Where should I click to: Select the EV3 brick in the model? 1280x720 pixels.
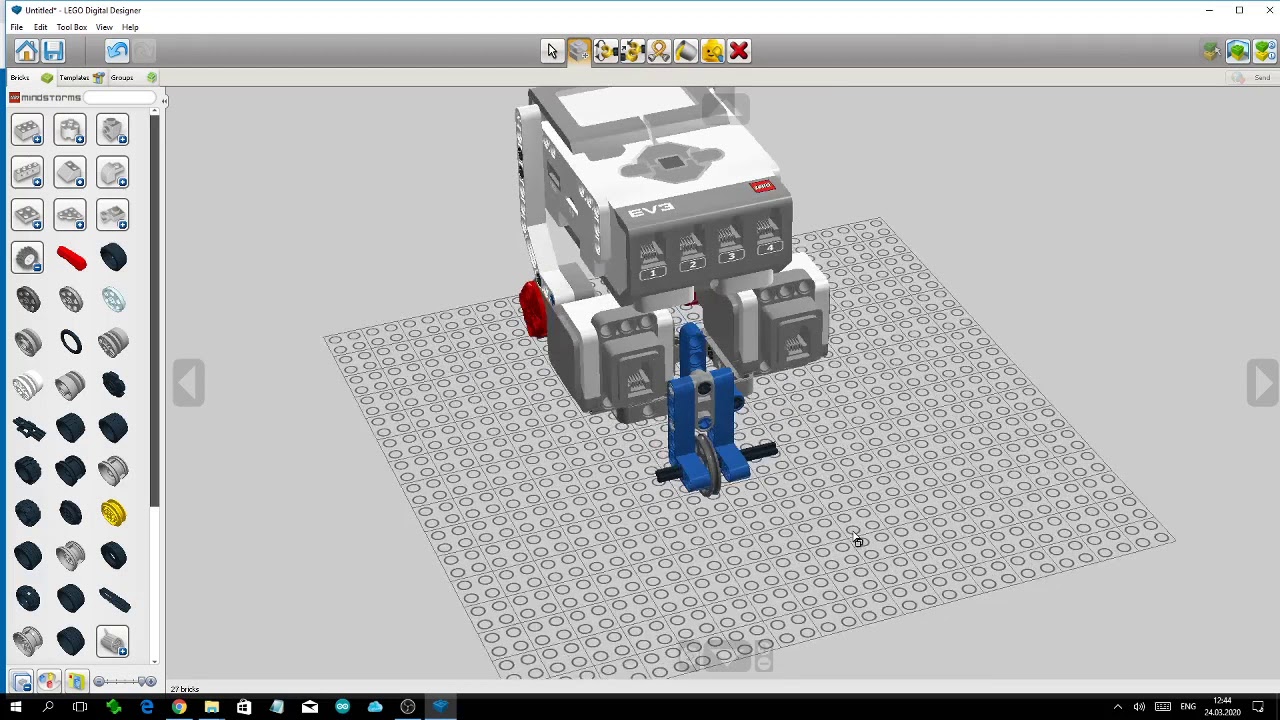pyautogui.click(x=665, y=190)
